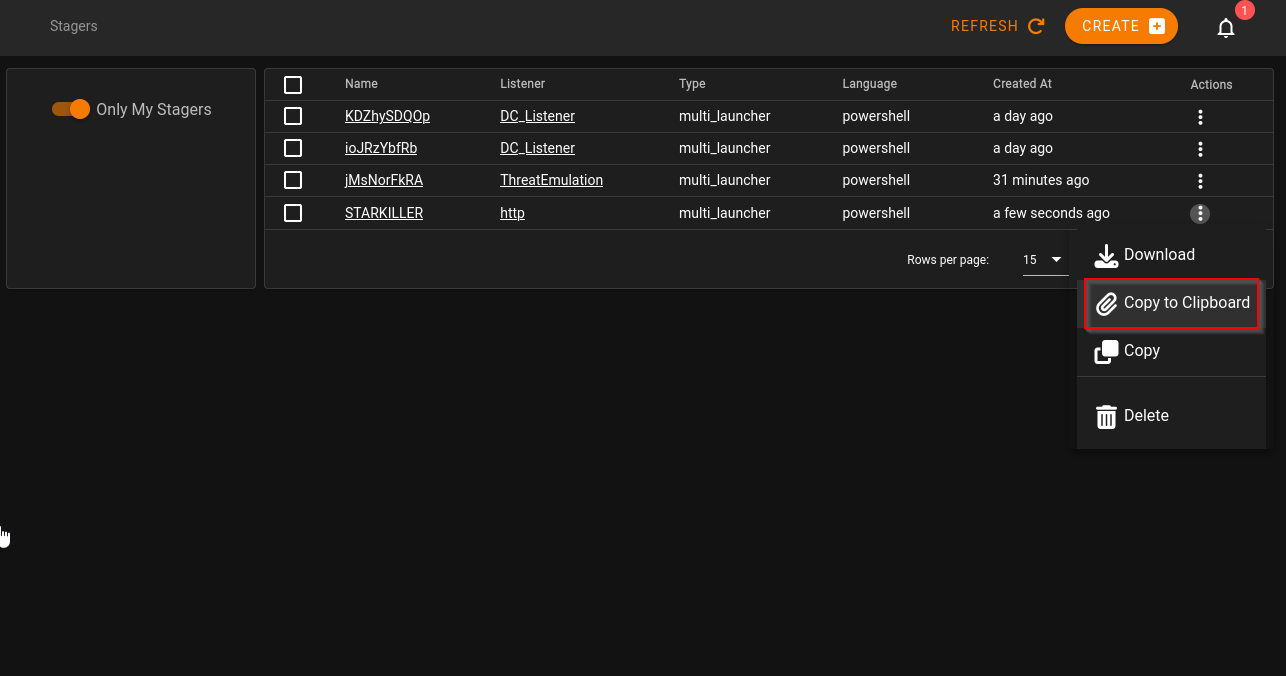The width and height of the screenshot is (1286, 676).
Task: Open the rows per page dropdown arrow
Action: (x=1056, y=260)
